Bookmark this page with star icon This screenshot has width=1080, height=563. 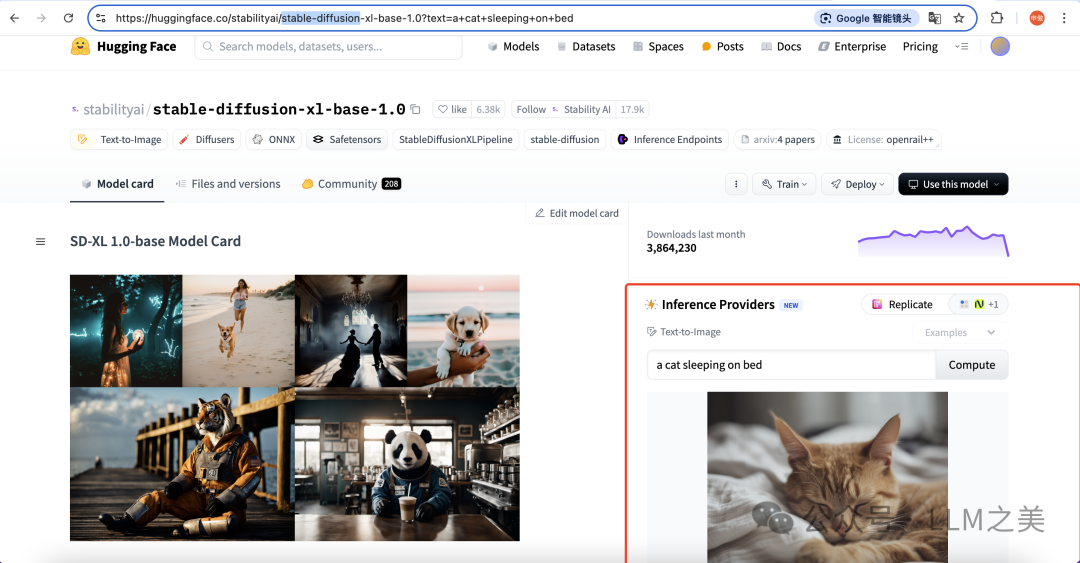click(959, 18)
